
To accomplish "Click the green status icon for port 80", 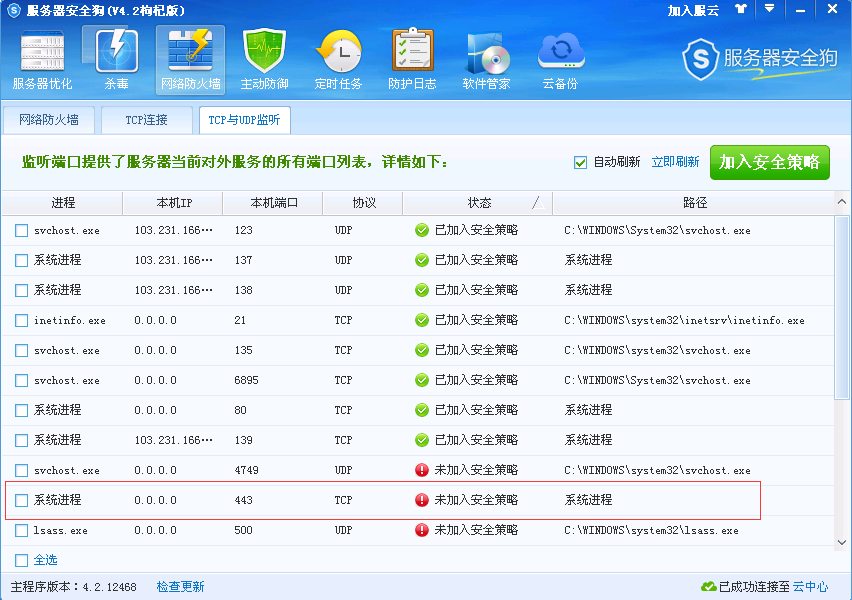I will 422,410.
